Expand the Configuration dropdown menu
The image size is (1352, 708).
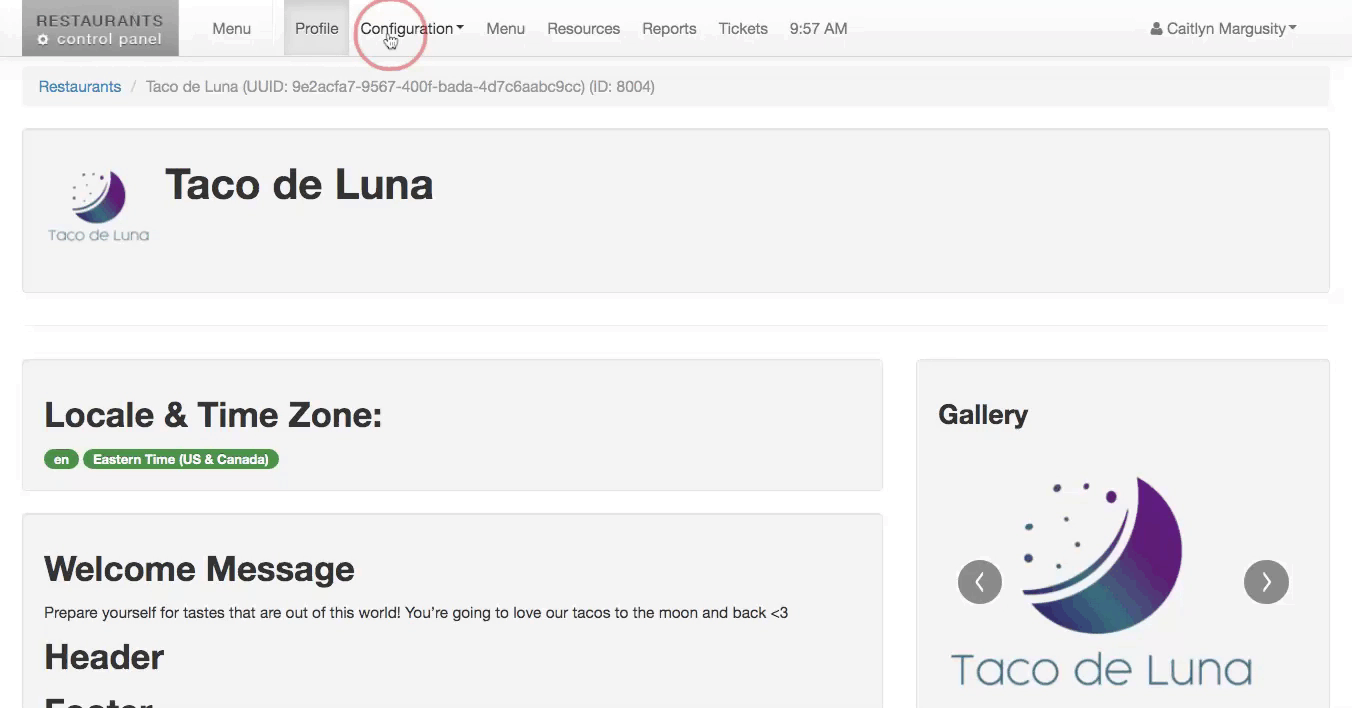[x=412, y=29]
